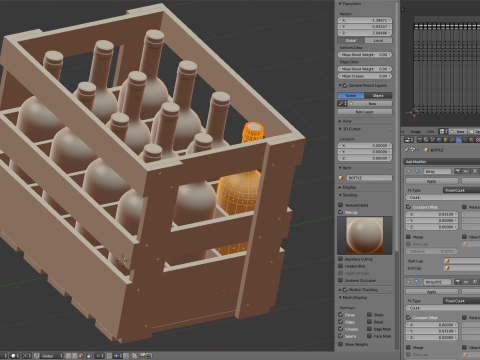Image resolution: width=480 pixels, height=360 pixels.
Task: Click the object icon in End Cap field
Action: click(447, 268)
